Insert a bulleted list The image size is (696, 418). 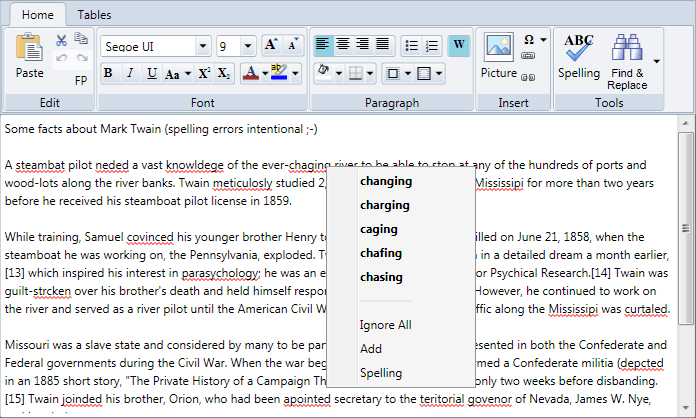coord(411,45)
